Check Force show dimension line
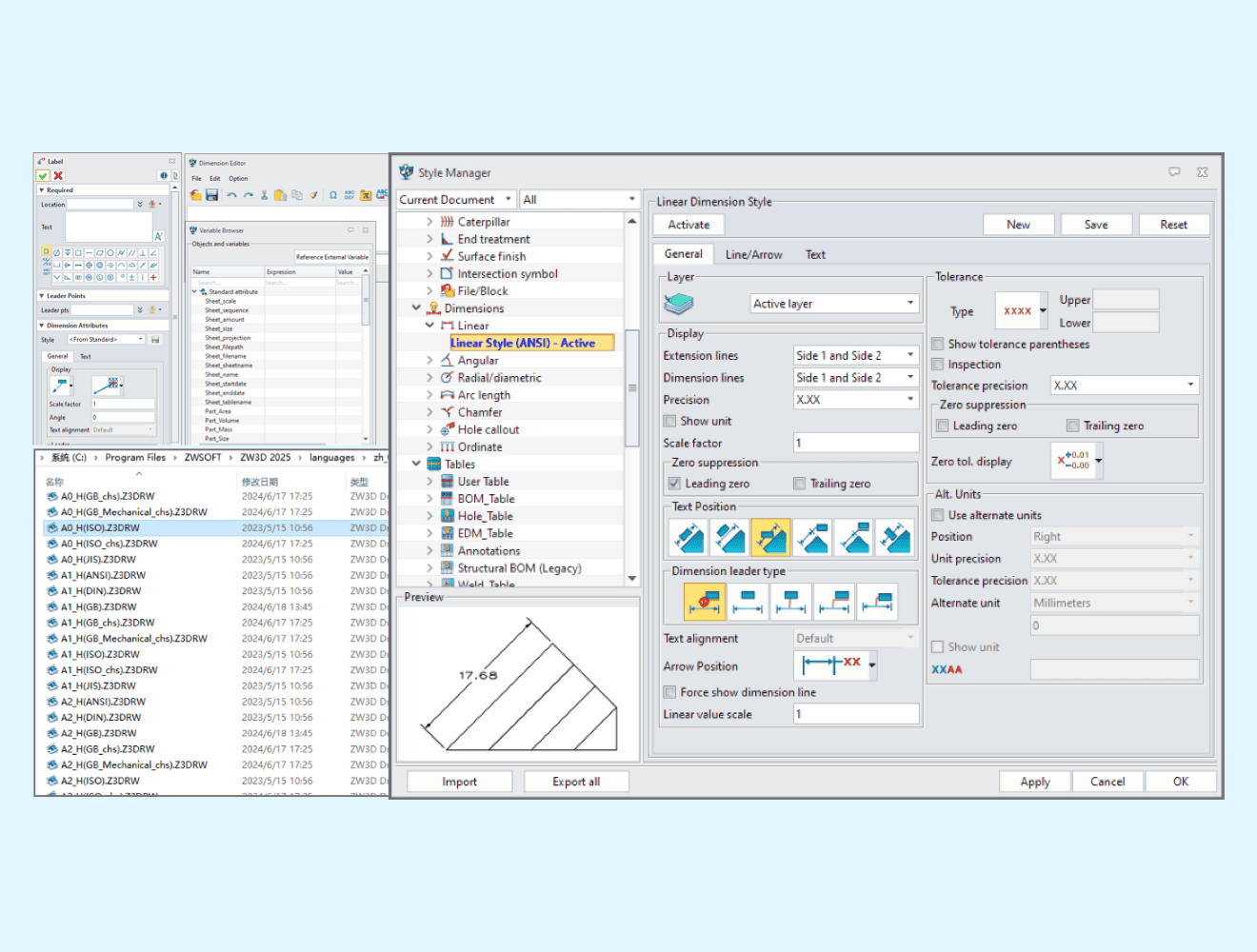The image size is (1257, 952). coord(670,692)
